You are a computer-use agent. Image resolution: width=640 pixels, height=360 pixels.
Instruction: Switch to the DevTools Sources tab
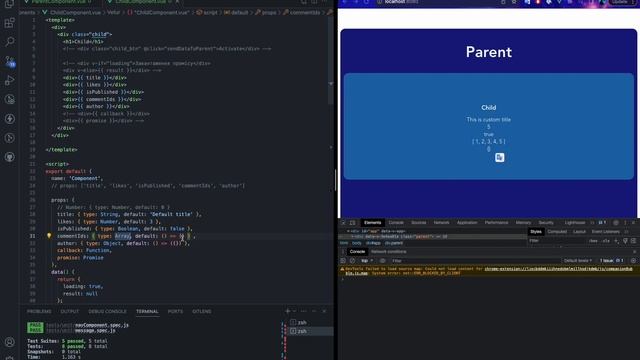(x=418, y=223)
